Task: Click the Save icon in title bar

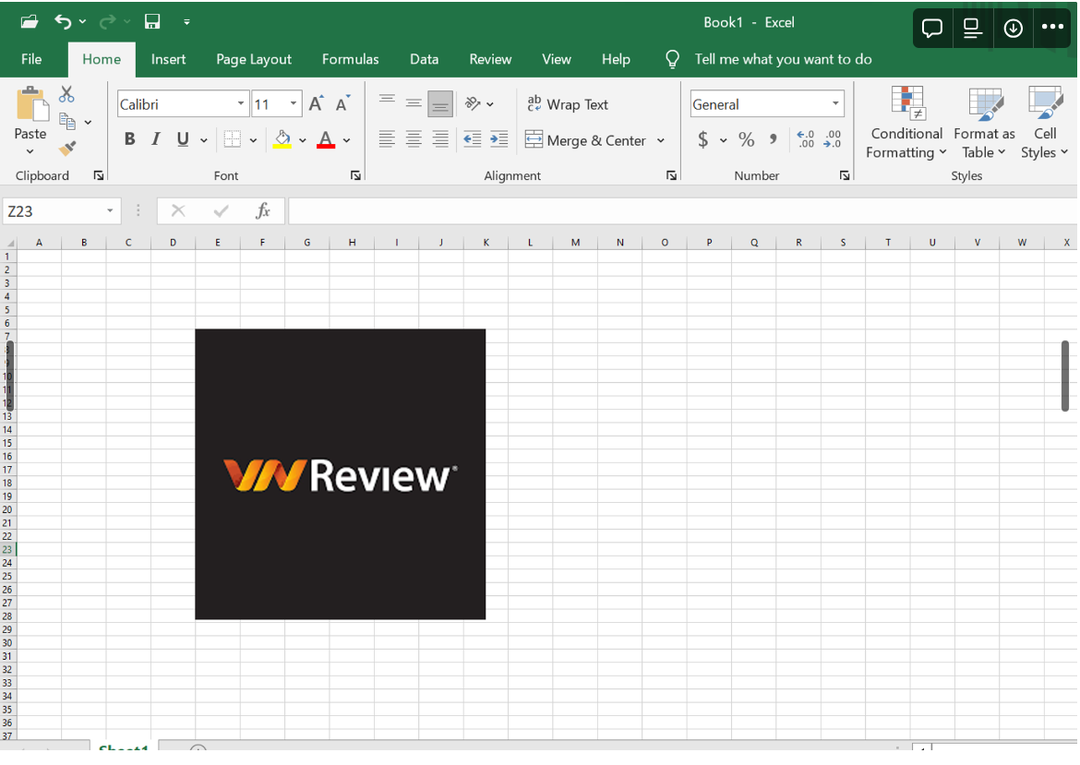Action: click(x=152, y=22)
